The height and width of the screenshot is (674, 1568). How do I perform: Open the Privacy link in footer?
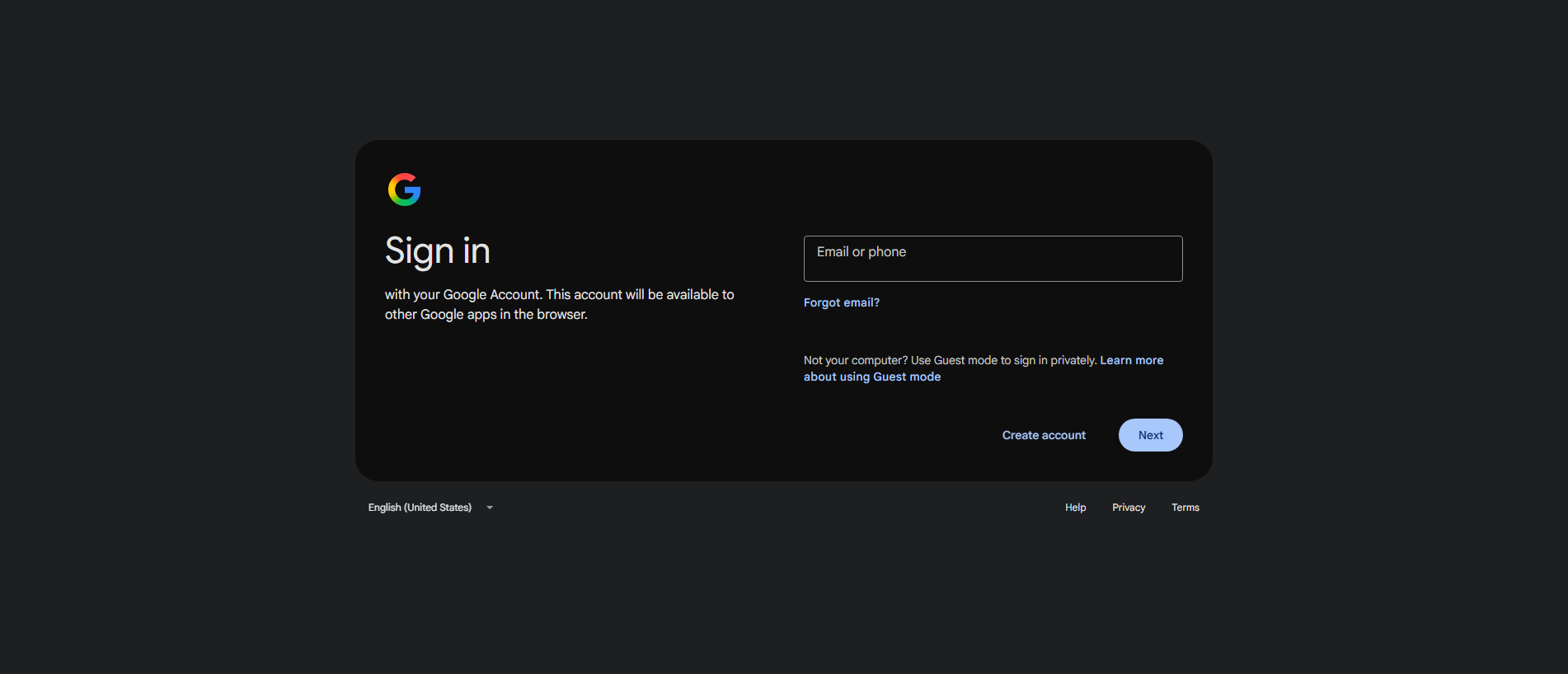1129,508
